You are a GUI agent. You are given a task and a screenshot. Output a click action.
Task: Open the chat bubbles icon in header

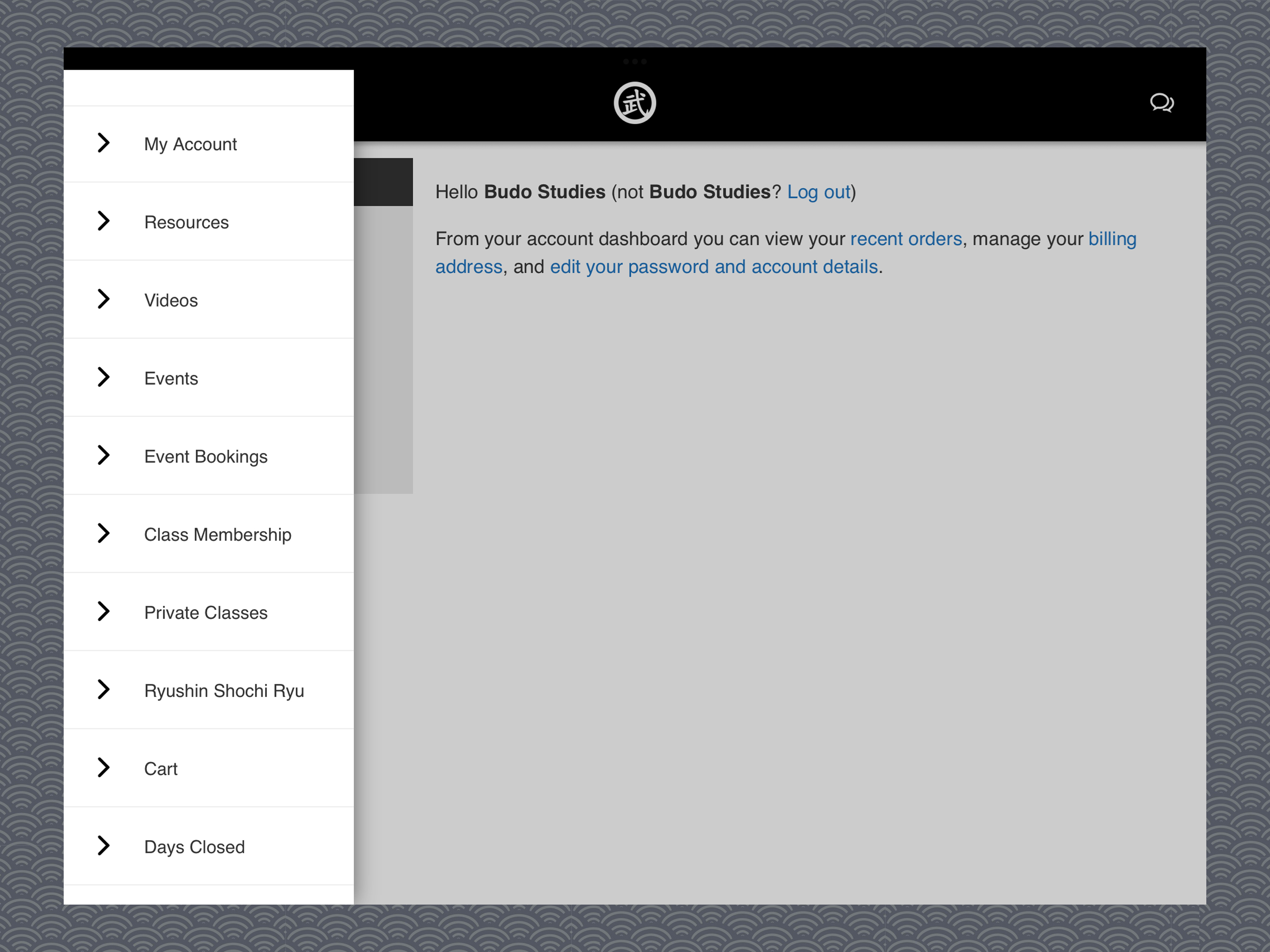[1162, 103]
